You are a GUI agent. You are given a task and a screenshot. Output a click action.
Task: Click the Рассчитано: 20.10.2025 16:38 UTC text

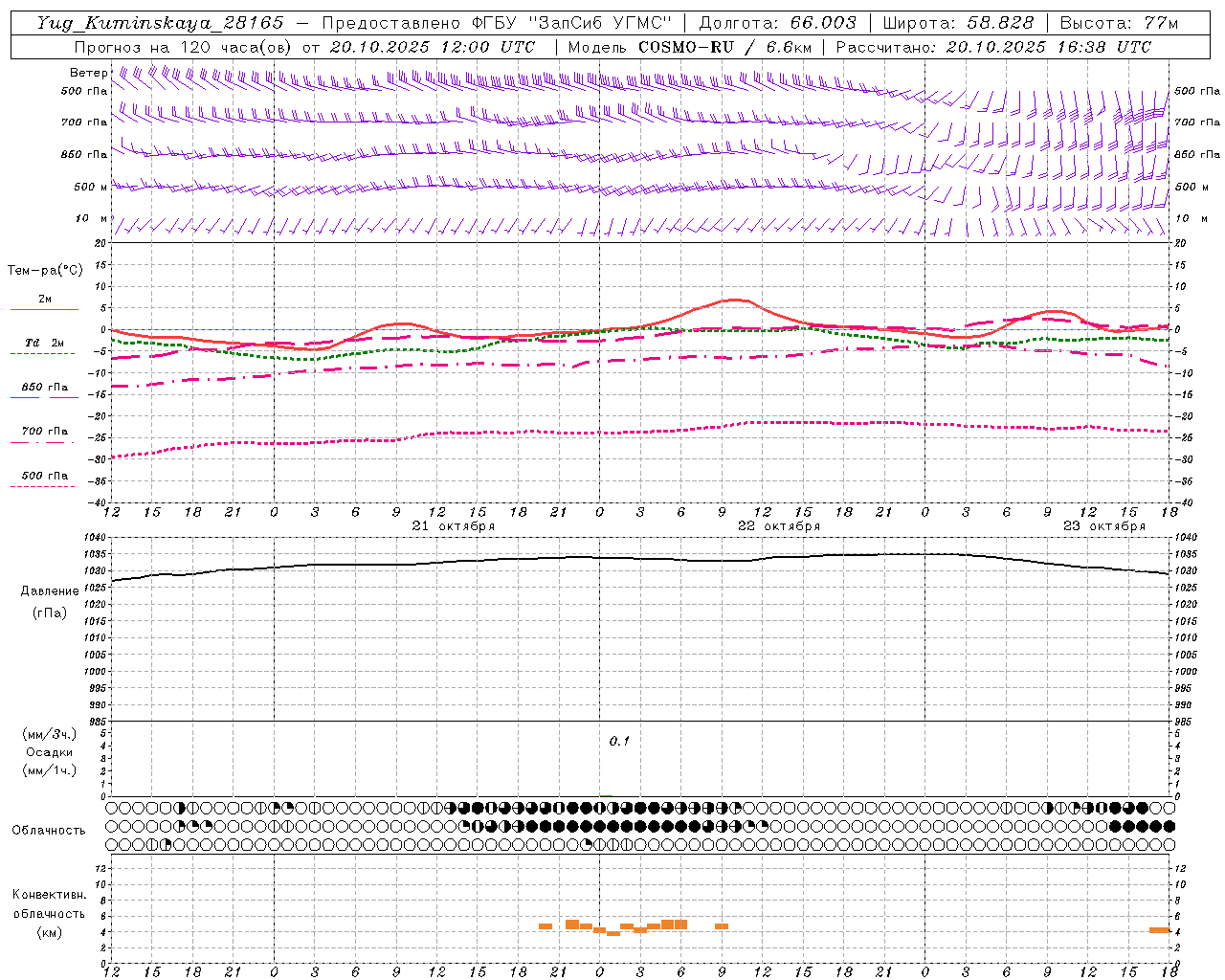(x=993, y=47)
